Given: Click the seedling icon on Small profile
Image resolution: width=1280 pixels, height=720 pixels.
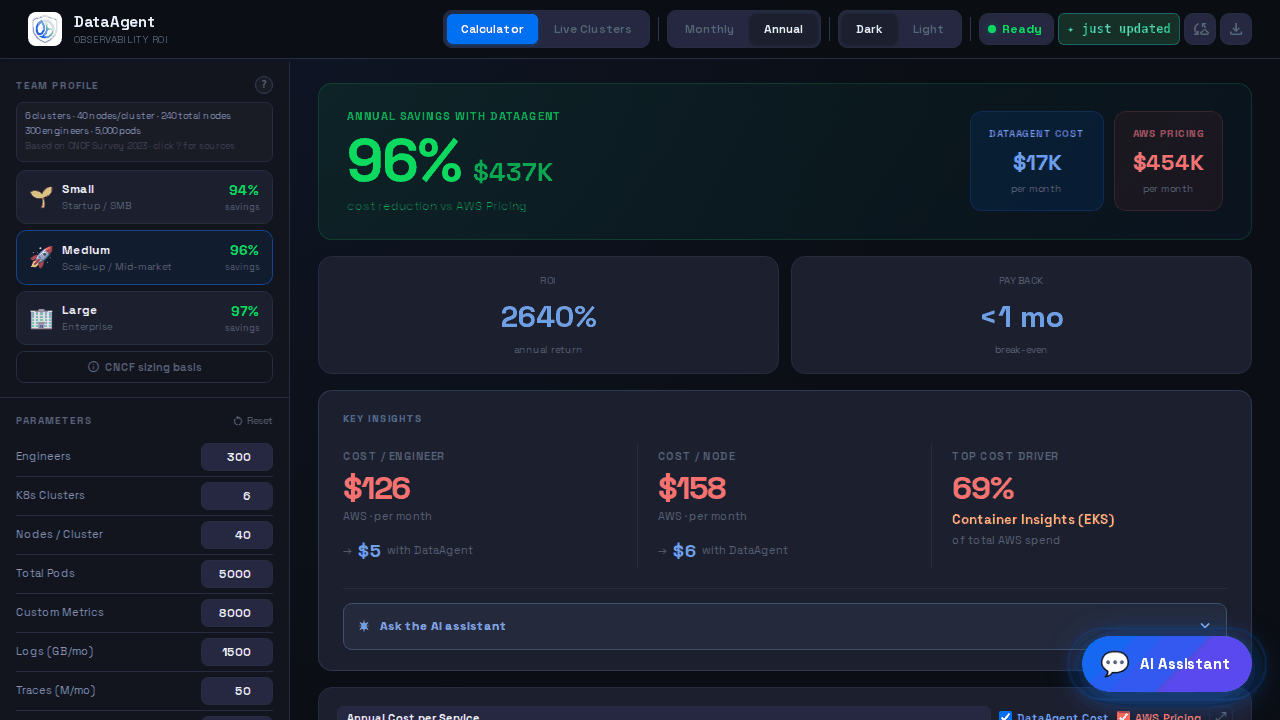Looking at the screenshot, I should click(x=41, y=196).
